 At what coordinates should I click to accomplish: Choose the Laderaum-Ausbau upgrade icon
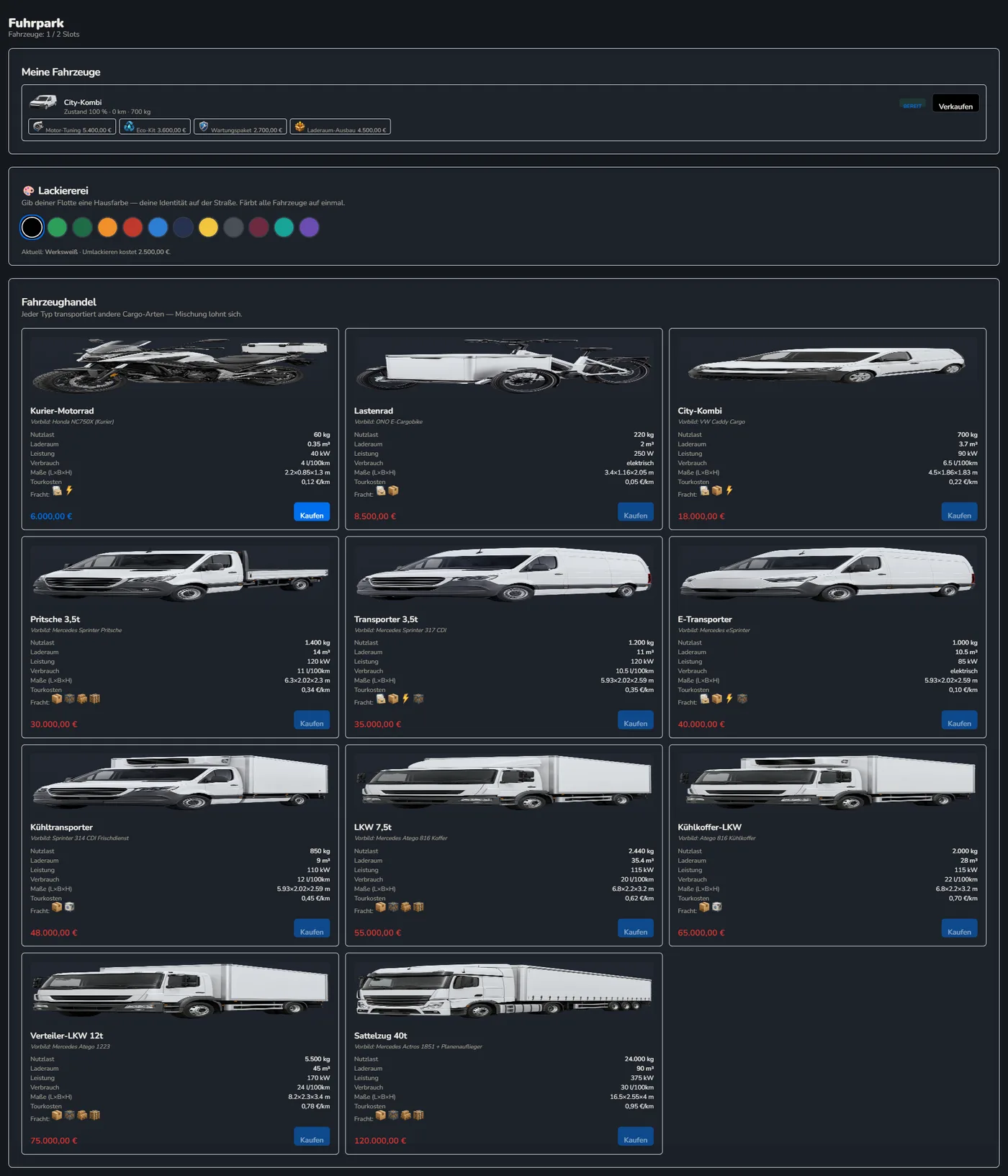tap(300, 127)
